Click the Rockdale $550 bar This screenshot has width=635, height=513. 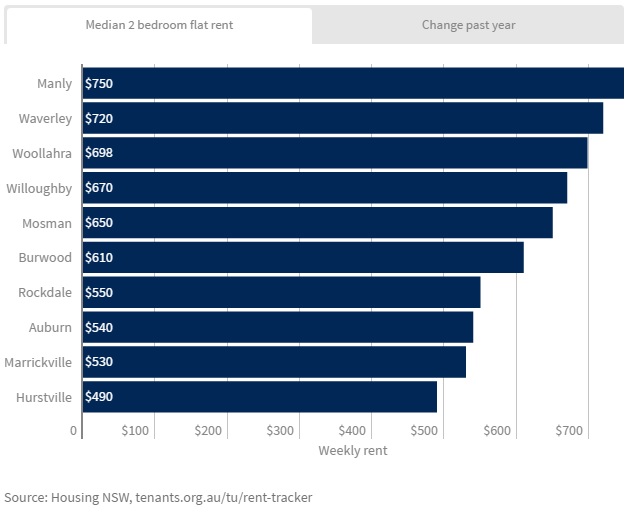pyautogui.click(x=281, y=292)
